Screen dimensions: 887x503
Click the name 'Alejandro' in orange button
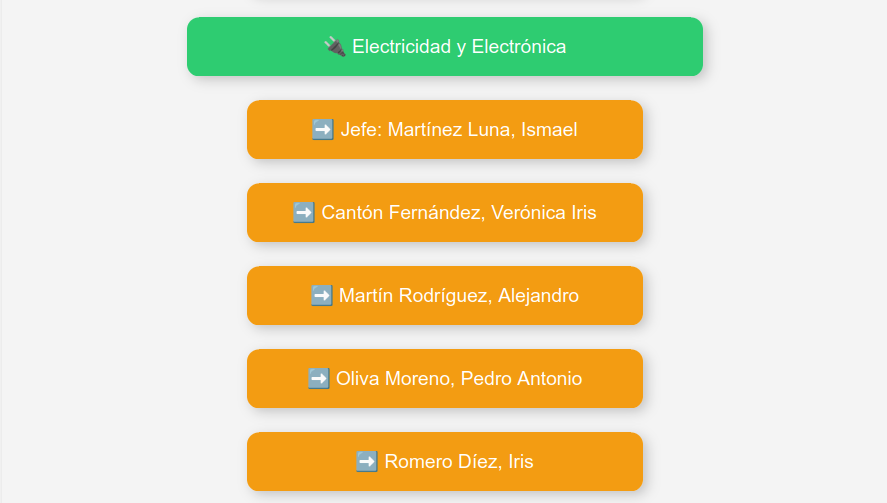(x=538, y=296)
